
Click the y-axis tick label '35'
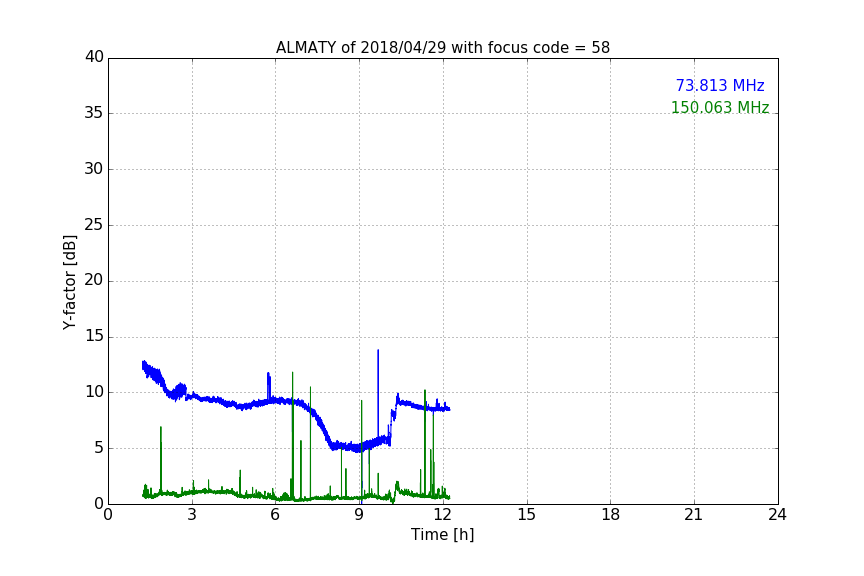tap(94, 113)
